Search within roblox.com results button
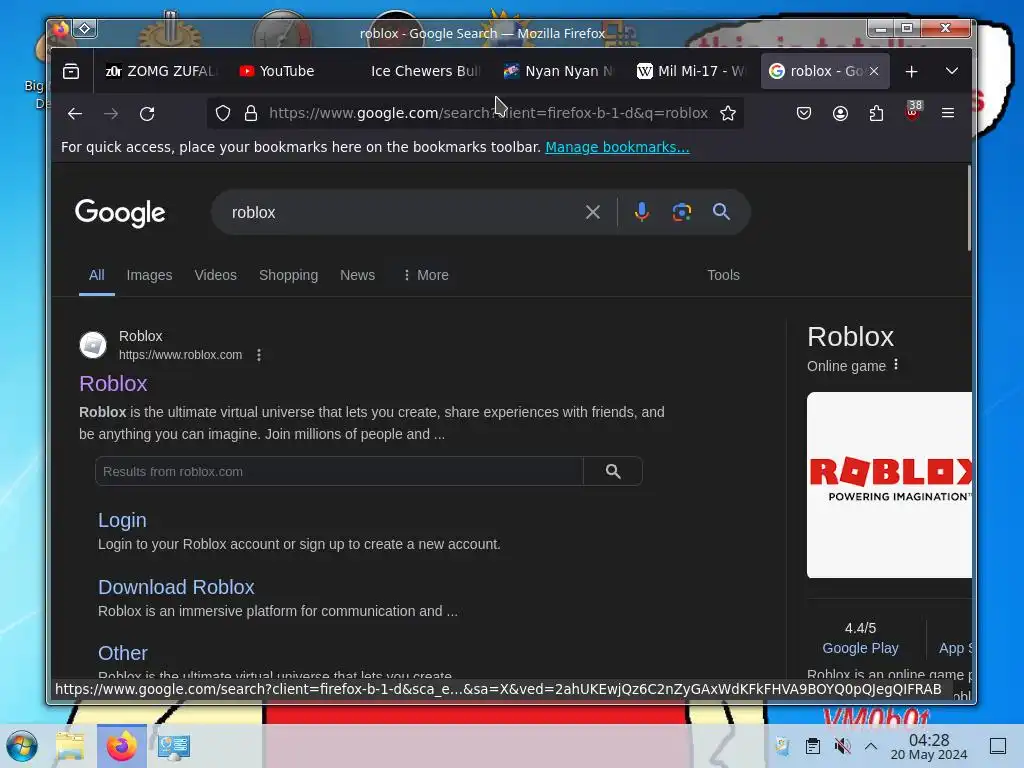Screen dimensions: 1024x768 [x=613, y=472]
